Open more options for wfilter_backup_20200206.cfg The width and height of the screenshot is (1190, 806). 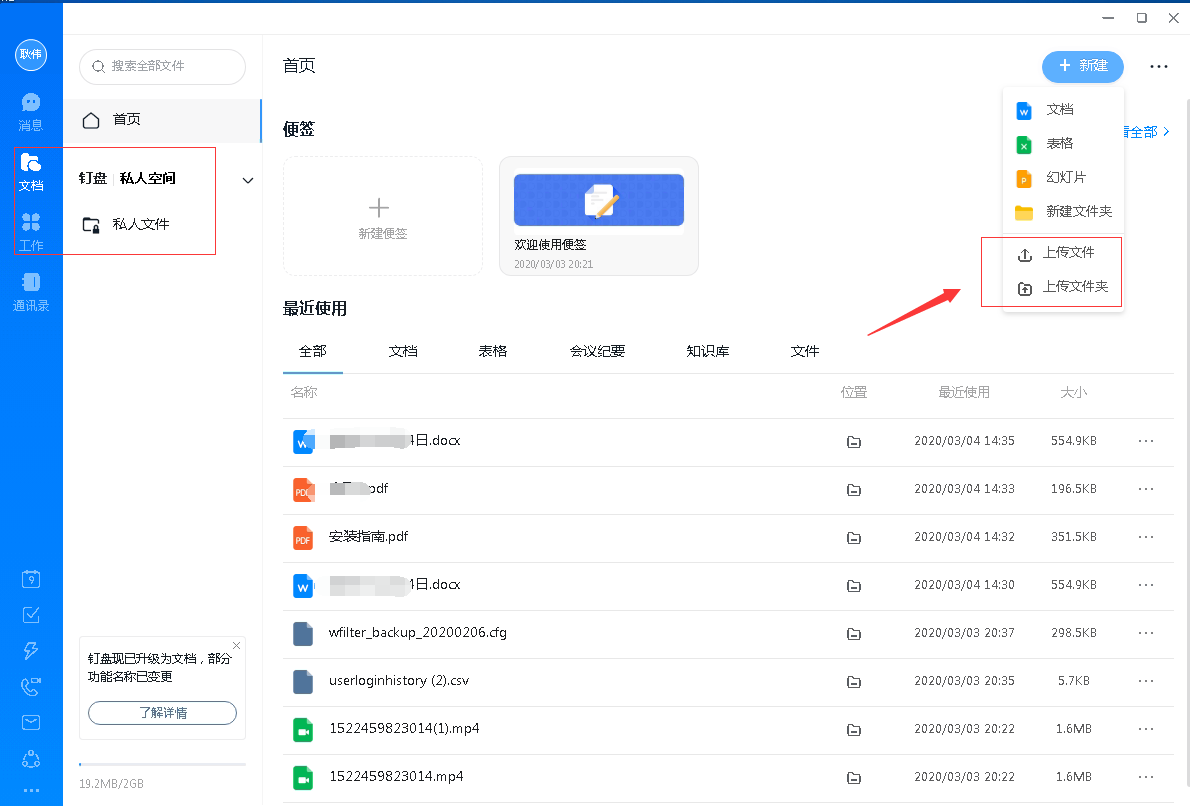click(x=1146, y=633)
